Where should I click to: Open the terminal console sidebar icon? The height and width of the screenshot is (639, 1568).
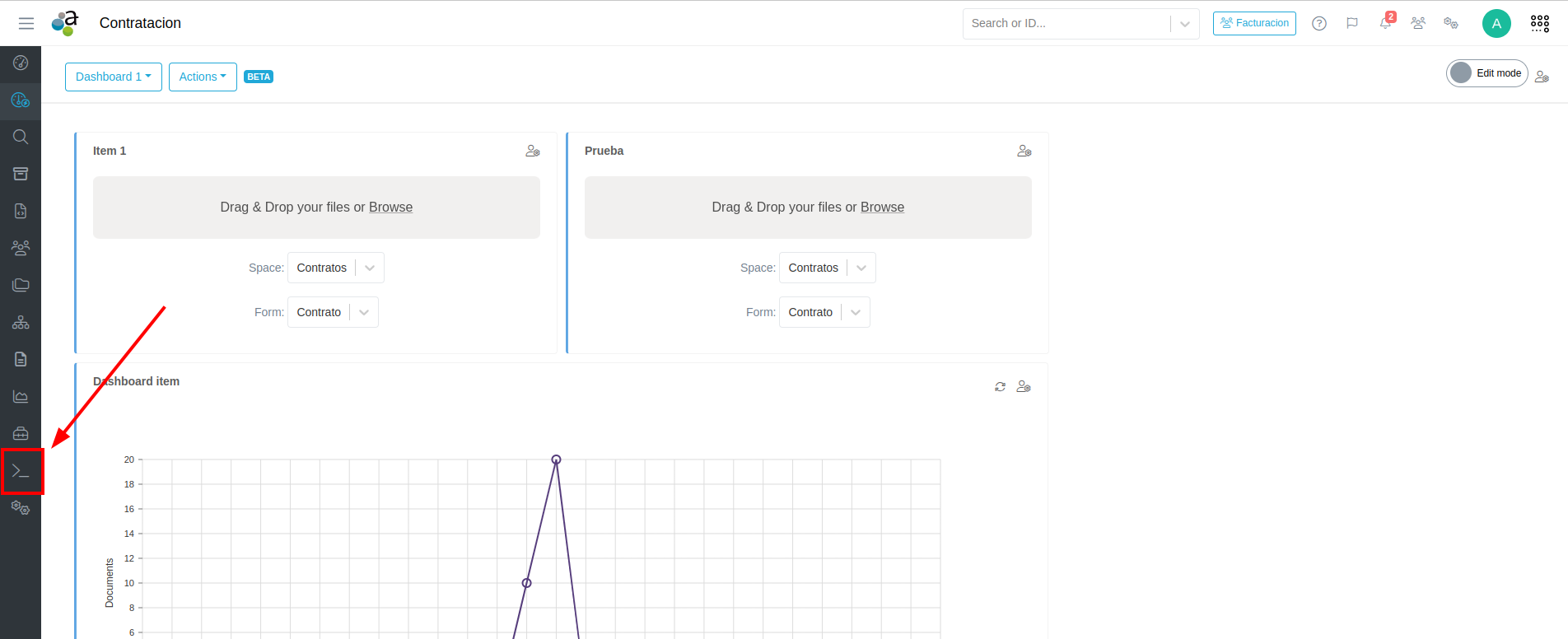tap(21, 471)
